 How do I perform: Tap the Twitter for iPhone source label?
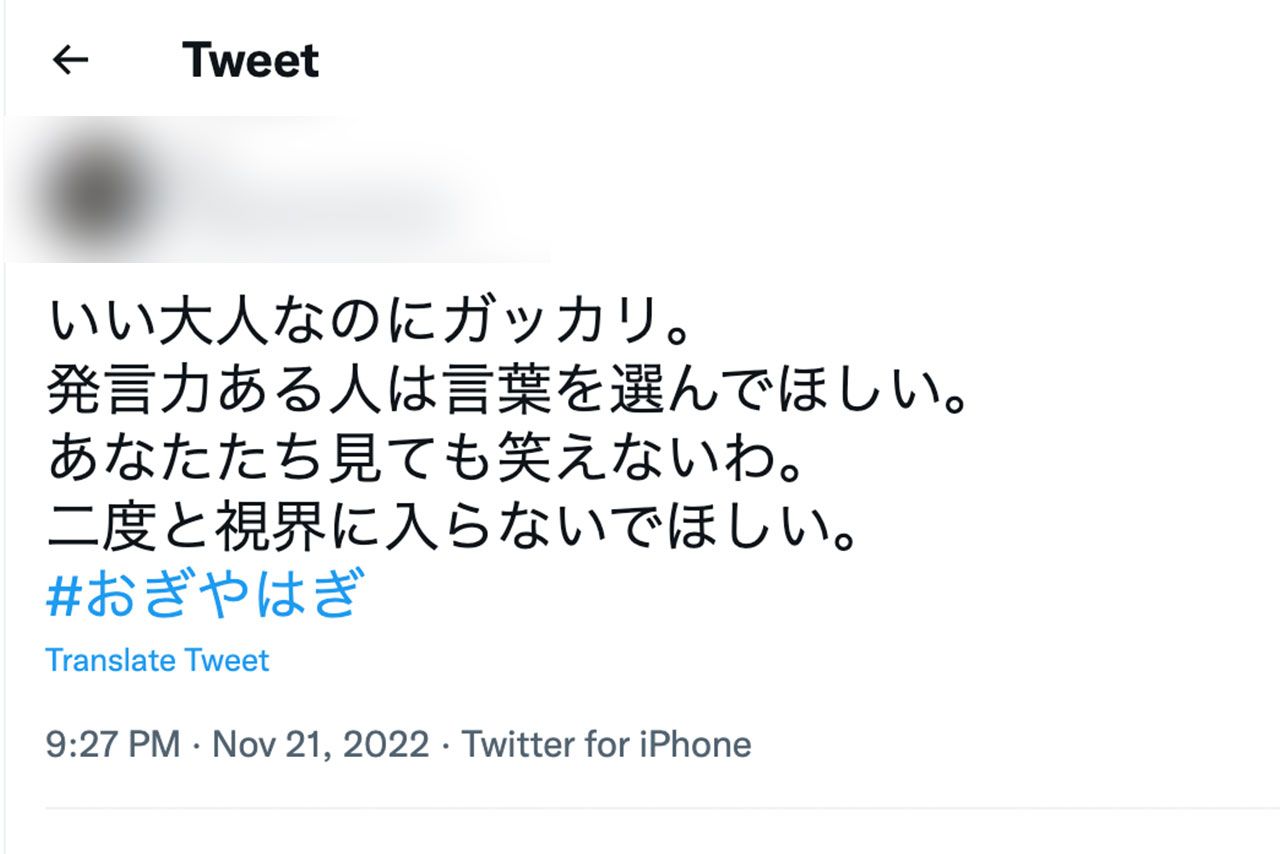605,744
